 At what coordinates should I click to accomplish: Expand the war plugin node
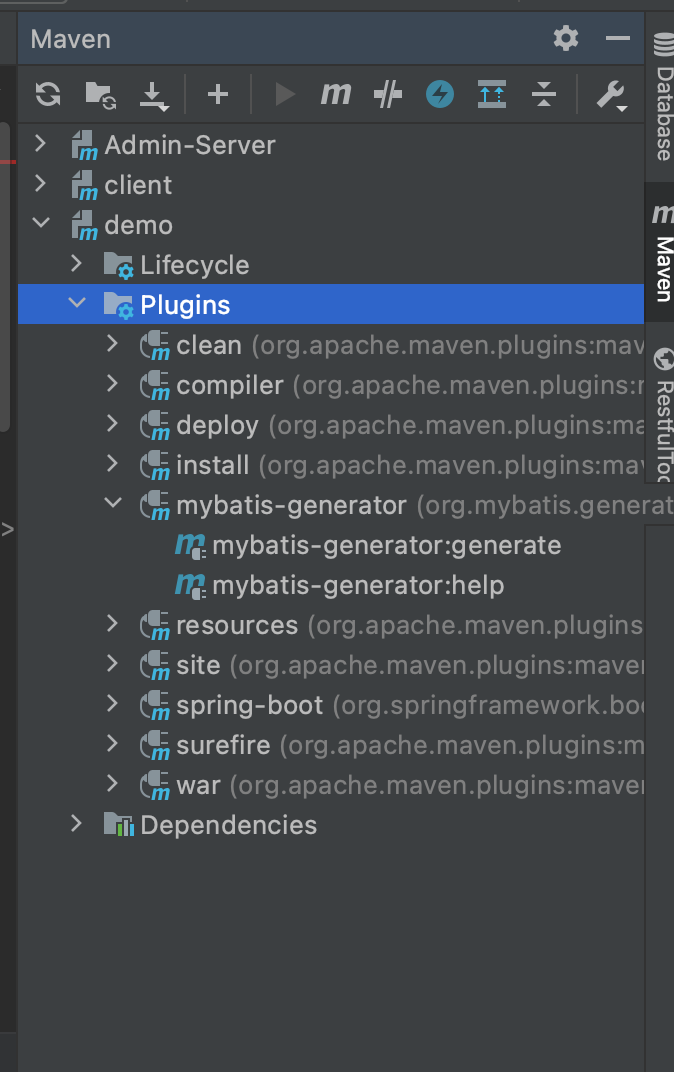pyautogui.click(x=113, y=783)
